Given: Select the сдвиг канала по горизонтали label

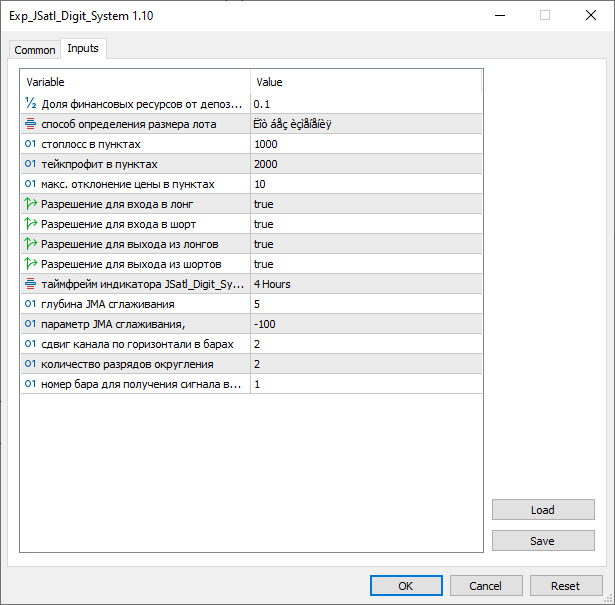Looking at the screenshot, I should click(137, 344).
